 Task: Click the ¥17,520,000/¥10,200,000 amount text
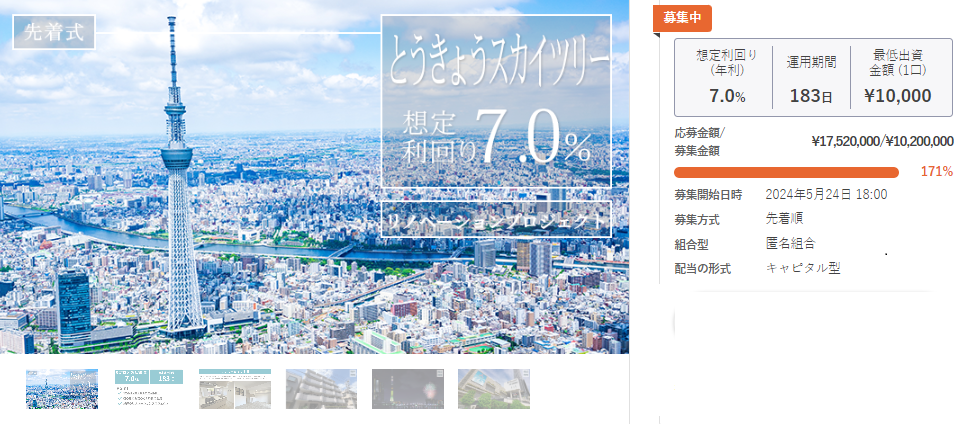tap(883, 142)
